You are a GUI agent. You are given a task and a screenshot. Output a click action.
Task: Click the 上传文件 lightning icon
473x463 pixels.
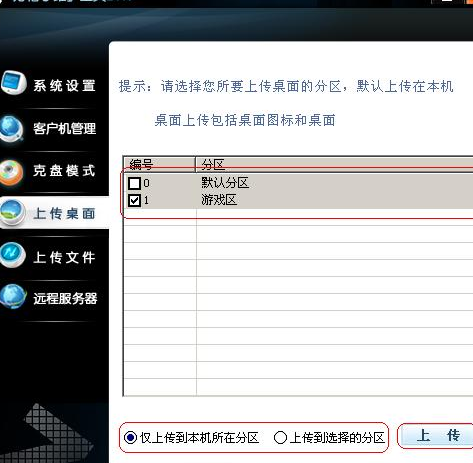(13, 255)
